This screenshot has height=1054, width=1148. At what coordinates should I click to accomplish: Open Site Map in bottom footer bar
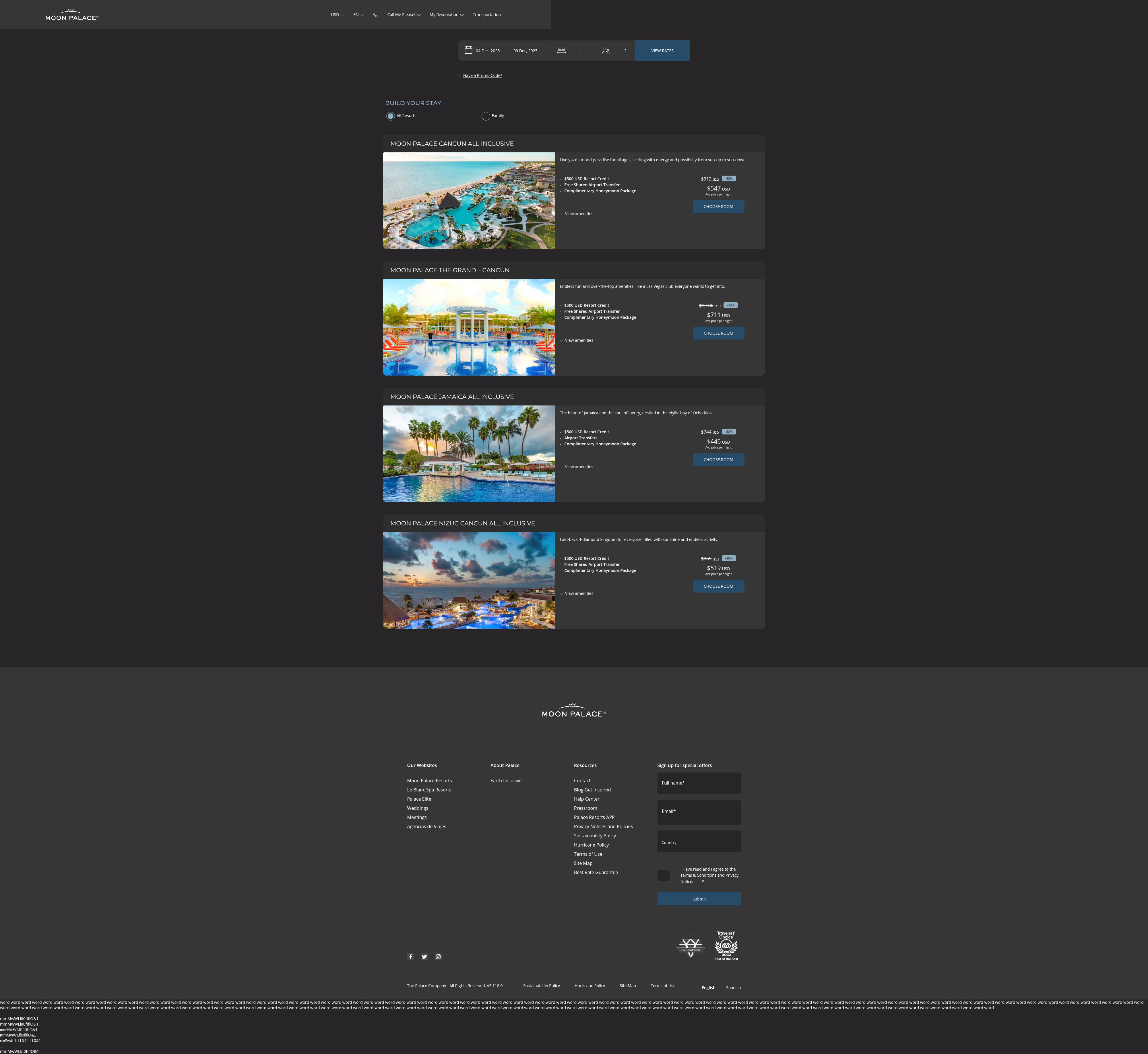click(x=628, y=985)
